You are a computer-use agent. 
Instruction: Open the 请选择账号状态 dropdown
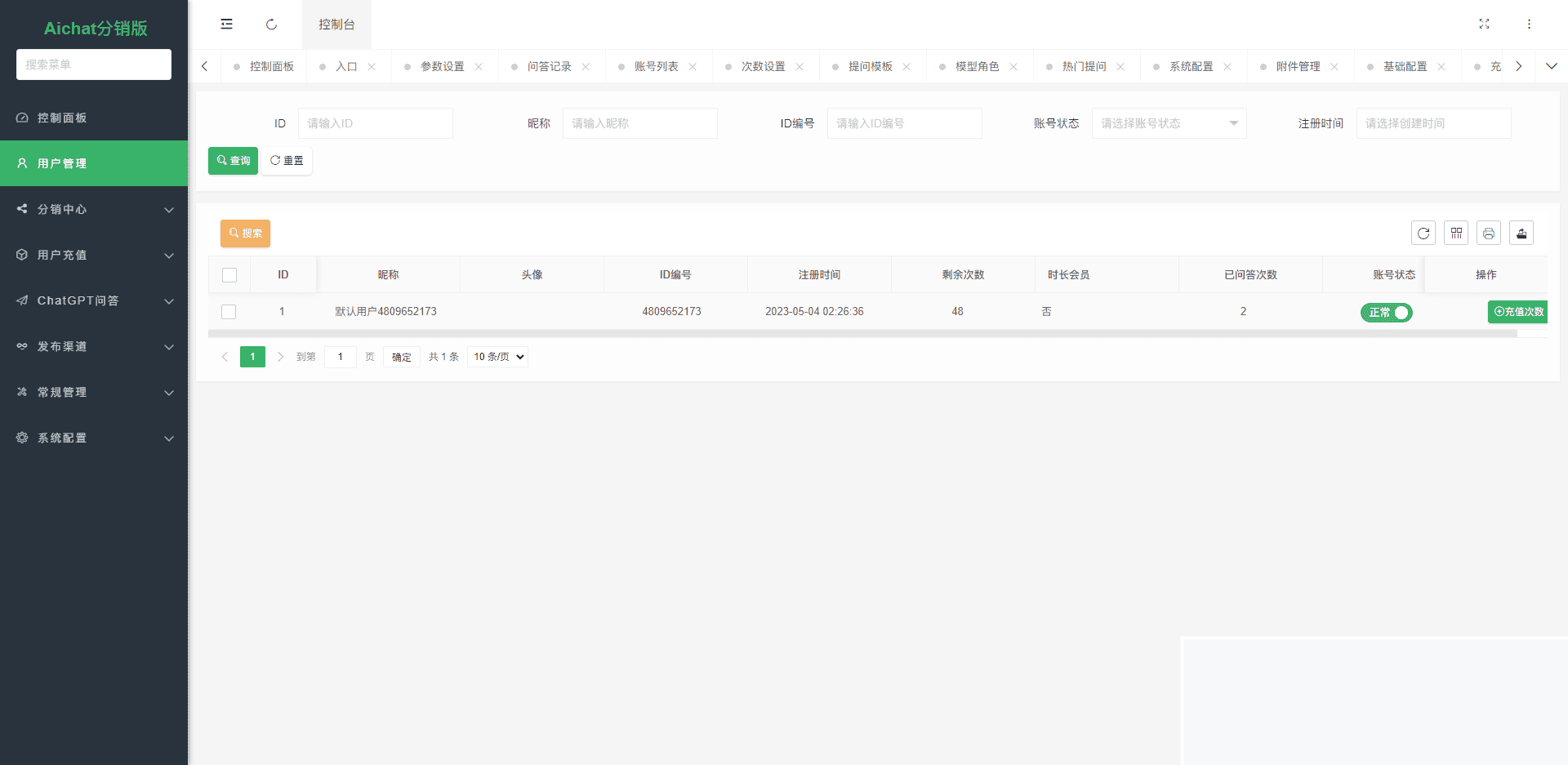tap(1169, 123)
